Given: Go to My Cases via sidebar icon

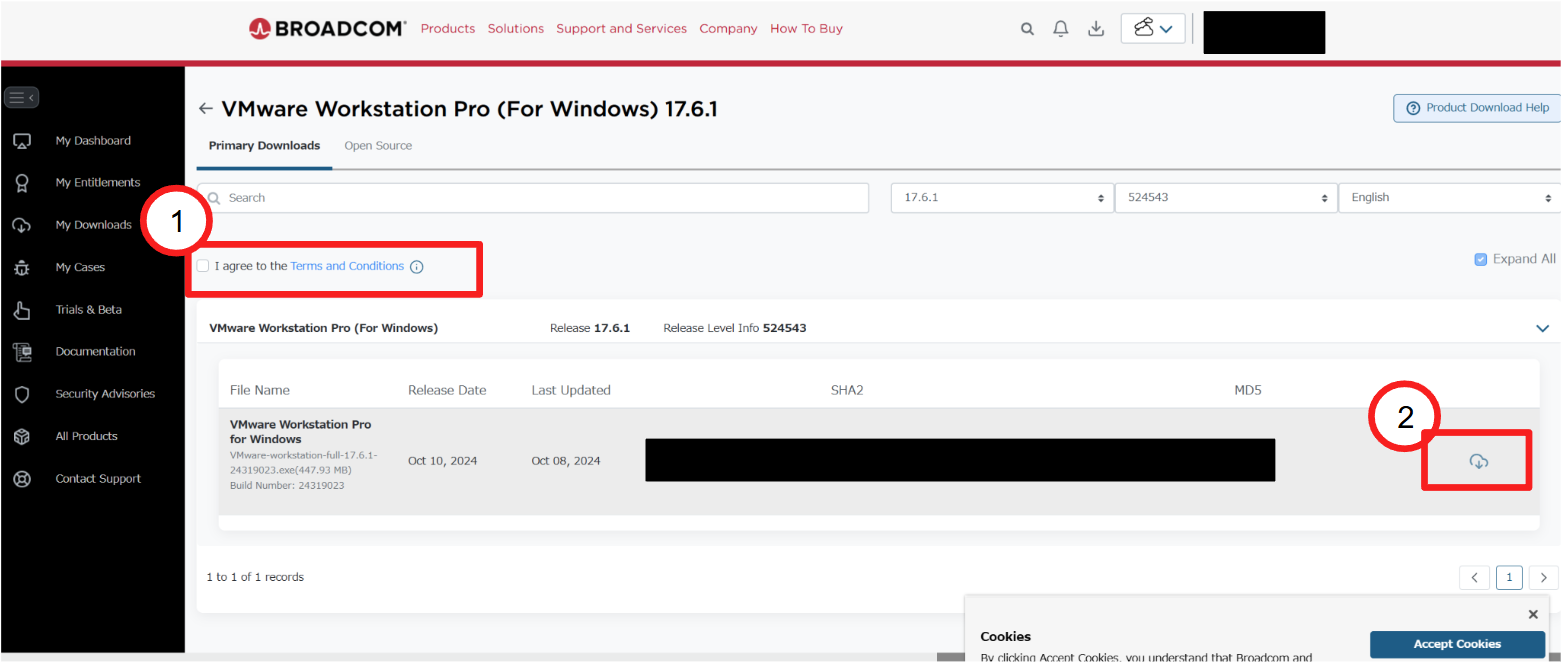Looking at the screenshot, I should pyautogui.click(x=22, y=267).
